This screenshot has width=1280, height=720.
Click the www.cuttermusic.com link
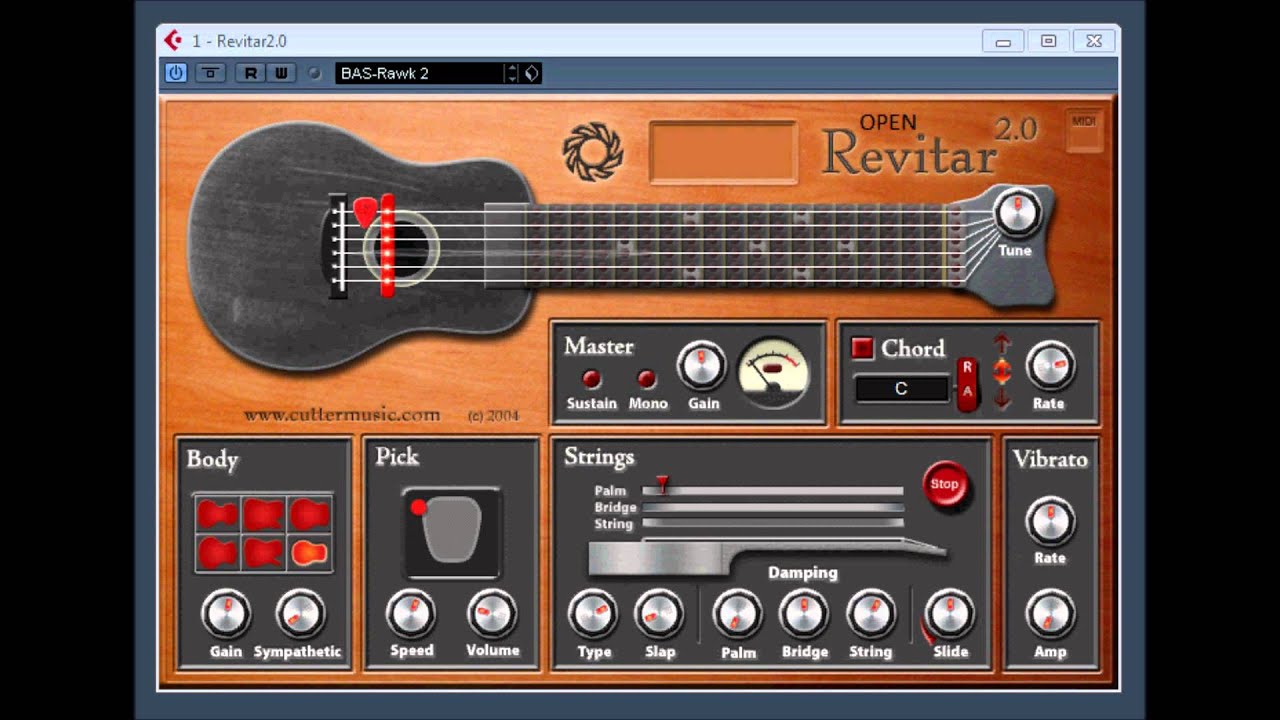click(342, 414)
